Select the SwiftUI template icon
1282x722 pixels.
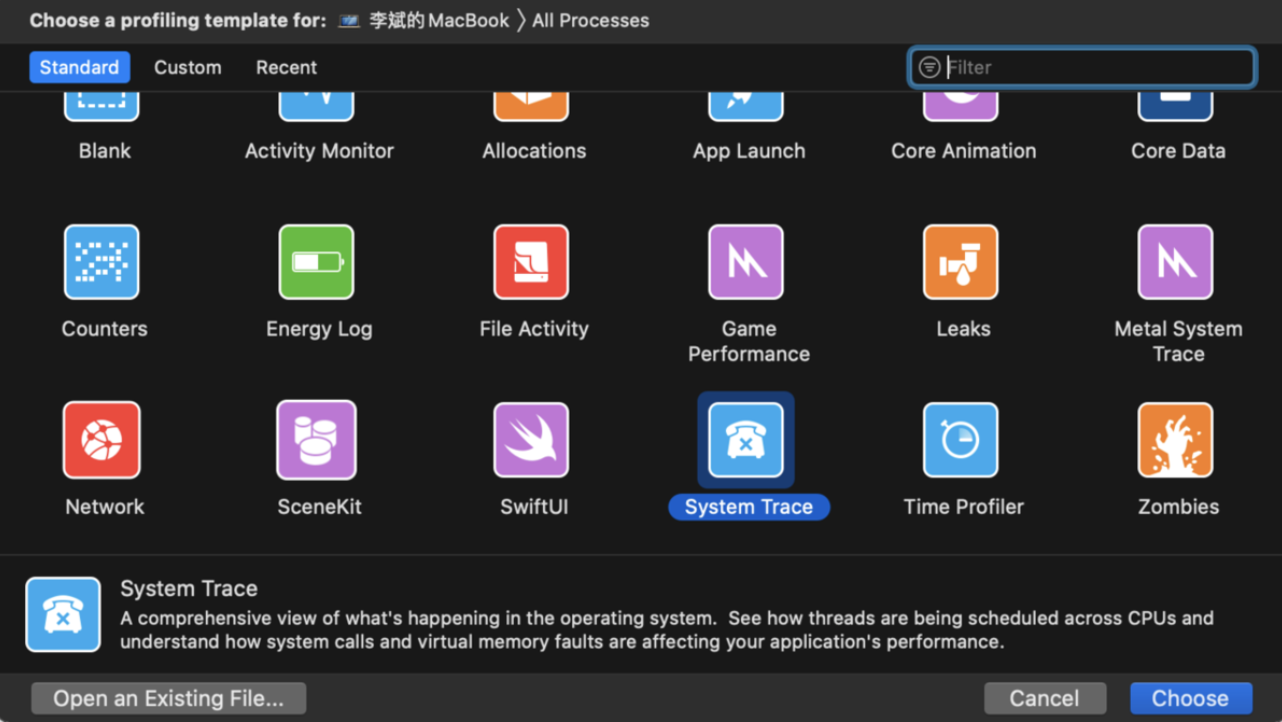[531, 440]
